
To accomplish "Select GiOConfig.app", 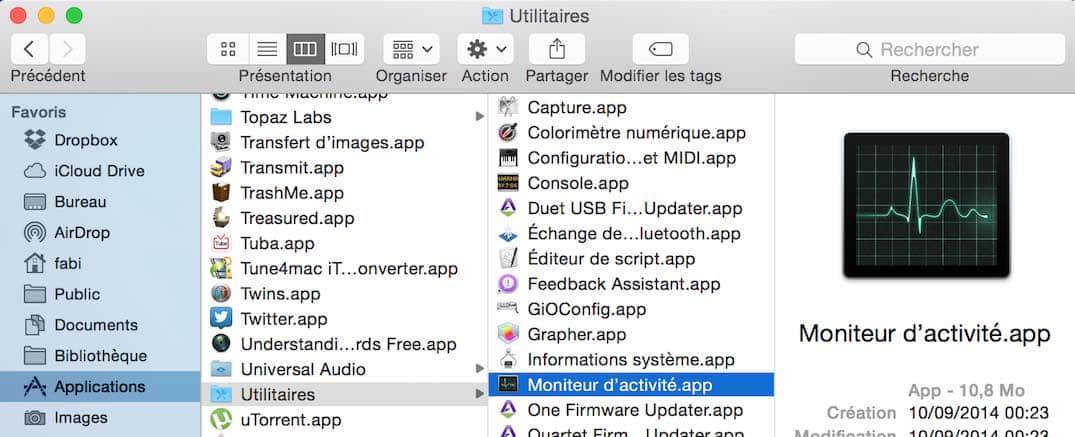I will 631,309.
